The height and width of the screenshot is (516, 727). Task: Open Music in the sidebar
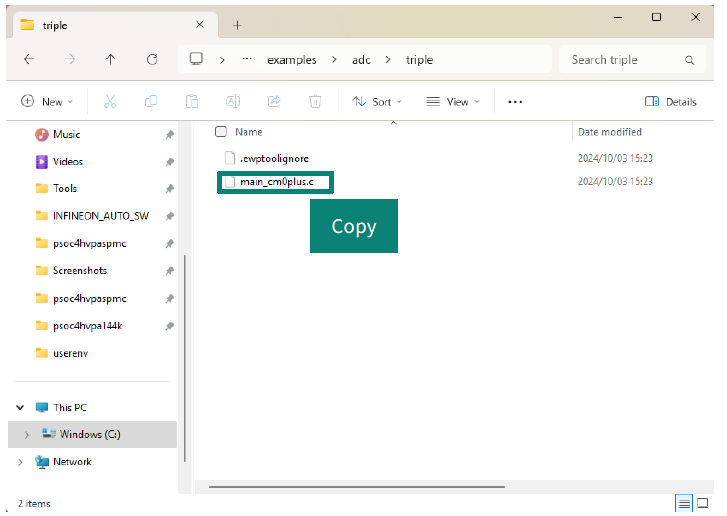[66, 134]
